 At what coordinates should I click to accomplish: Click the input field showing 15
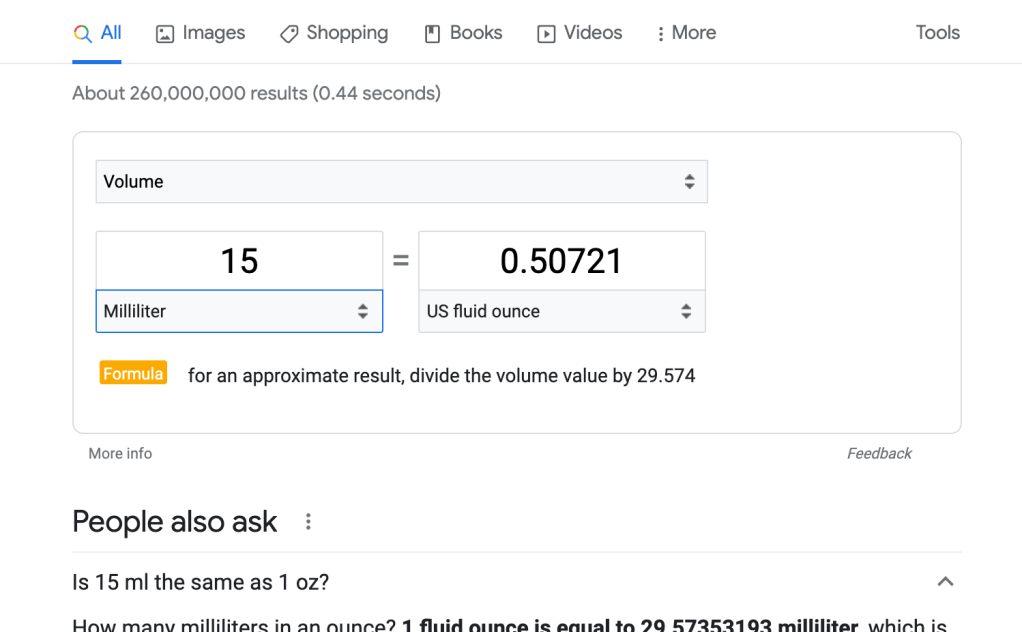click(239, 261)
